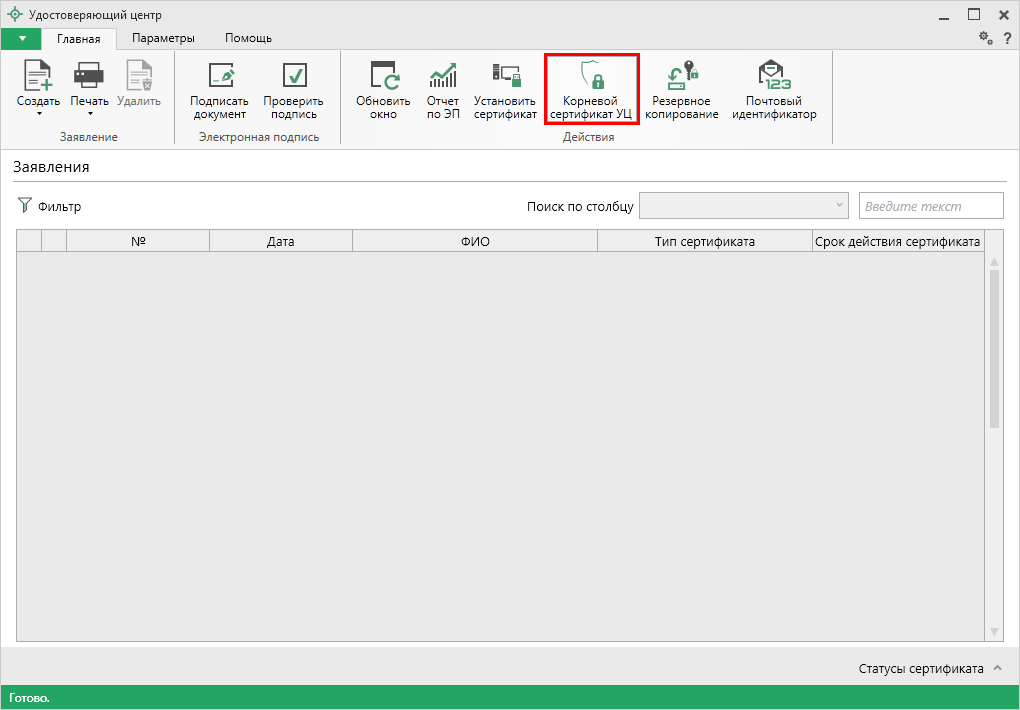The height and width of the screenshot is (710, 1020).
Task: Sort by the ФИО column header
Action: tap(475, 241)
